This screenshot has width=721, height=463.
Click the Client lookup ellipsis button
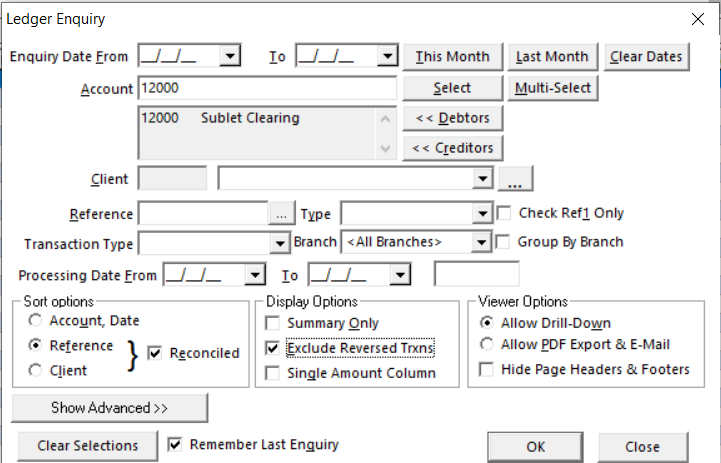tap(515, 180)
